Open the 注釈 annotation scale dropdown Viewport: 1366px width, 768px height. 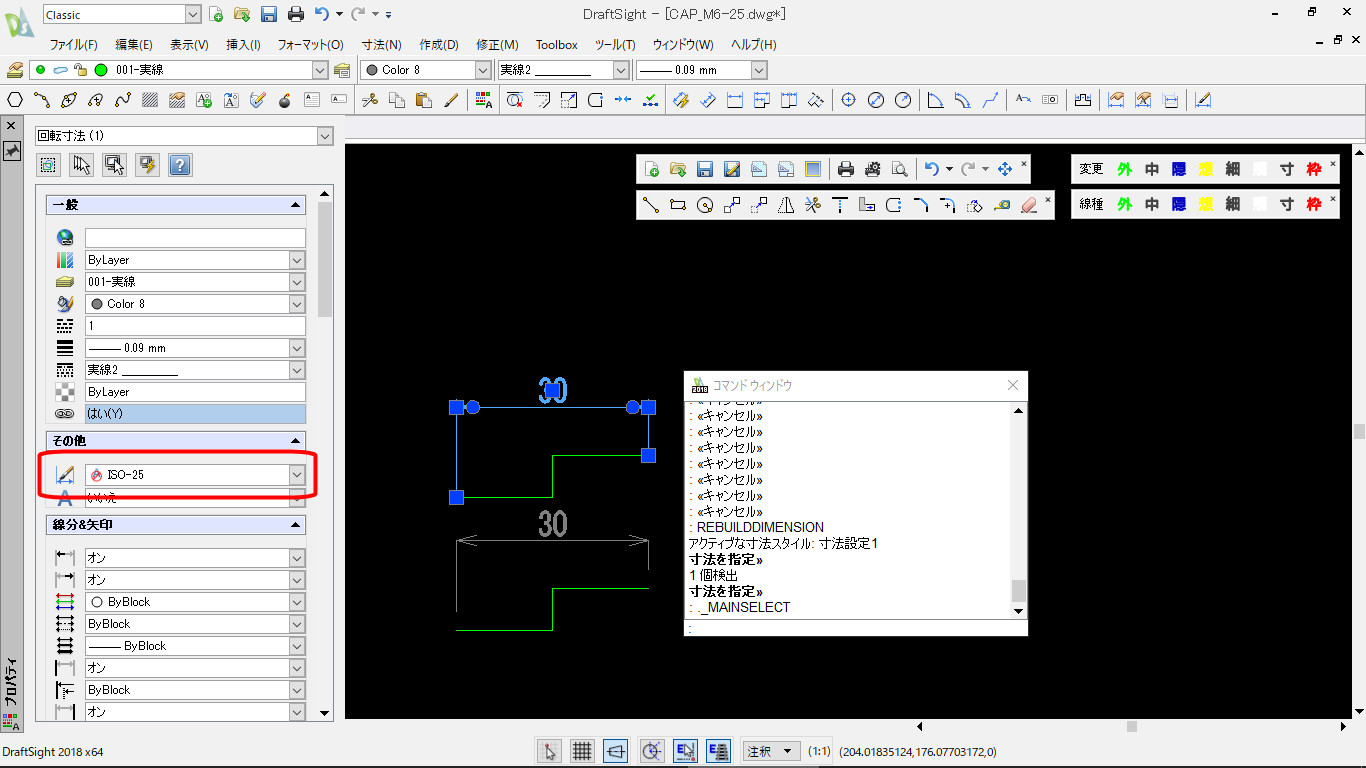tap(772, 751)
